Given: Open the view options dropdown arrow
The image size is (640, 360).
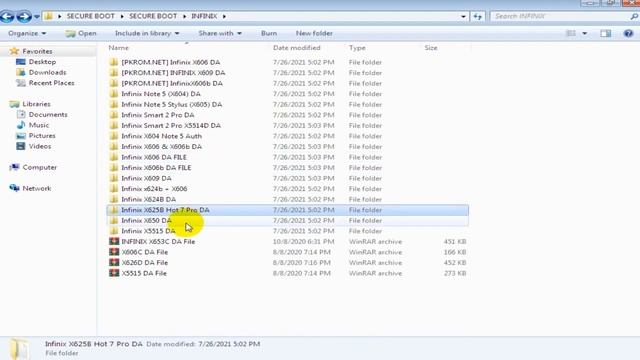Looking at the screenshot, I should coord(584,33).
